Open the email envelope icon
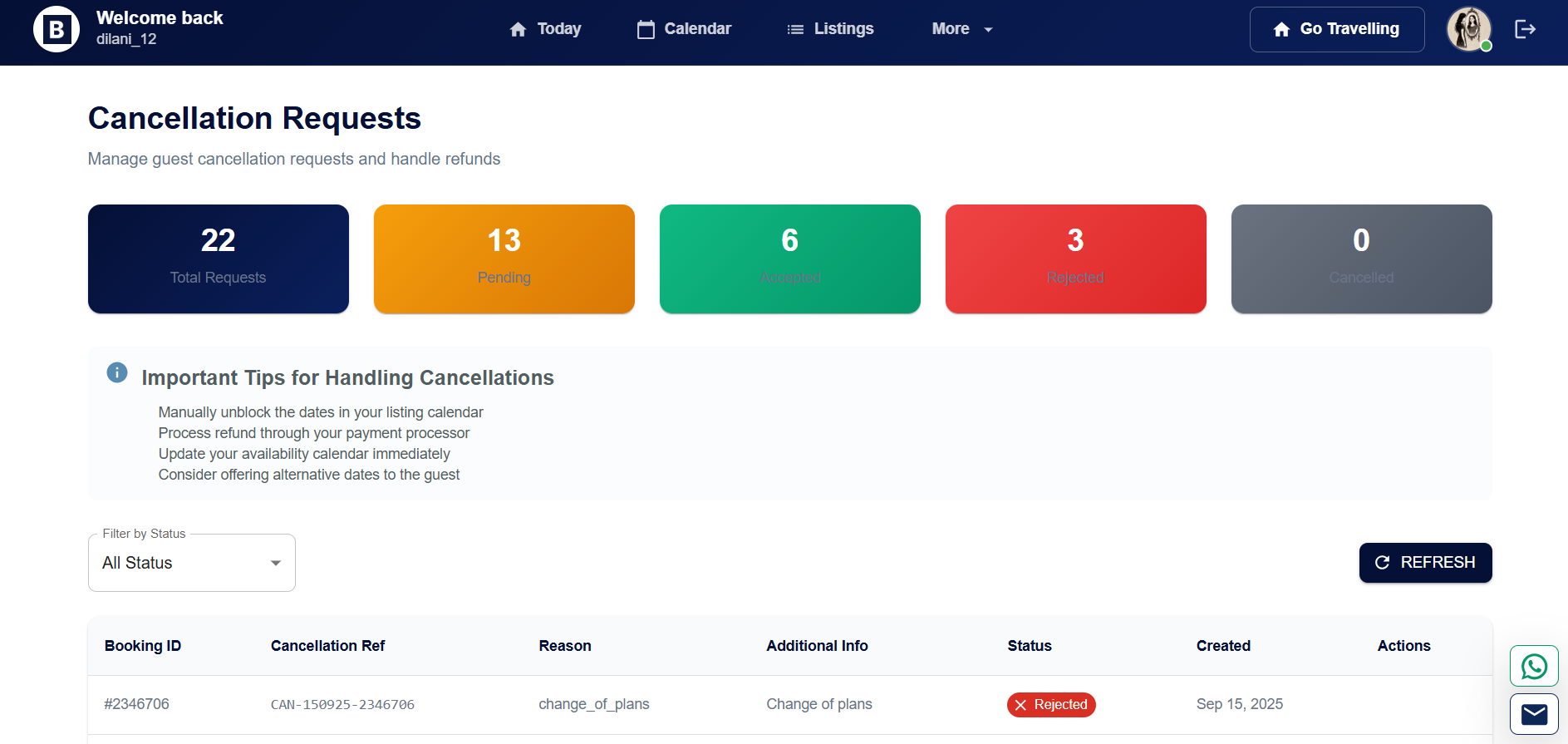This screenshot has width=1568, height=744. tap(1533, 714)
